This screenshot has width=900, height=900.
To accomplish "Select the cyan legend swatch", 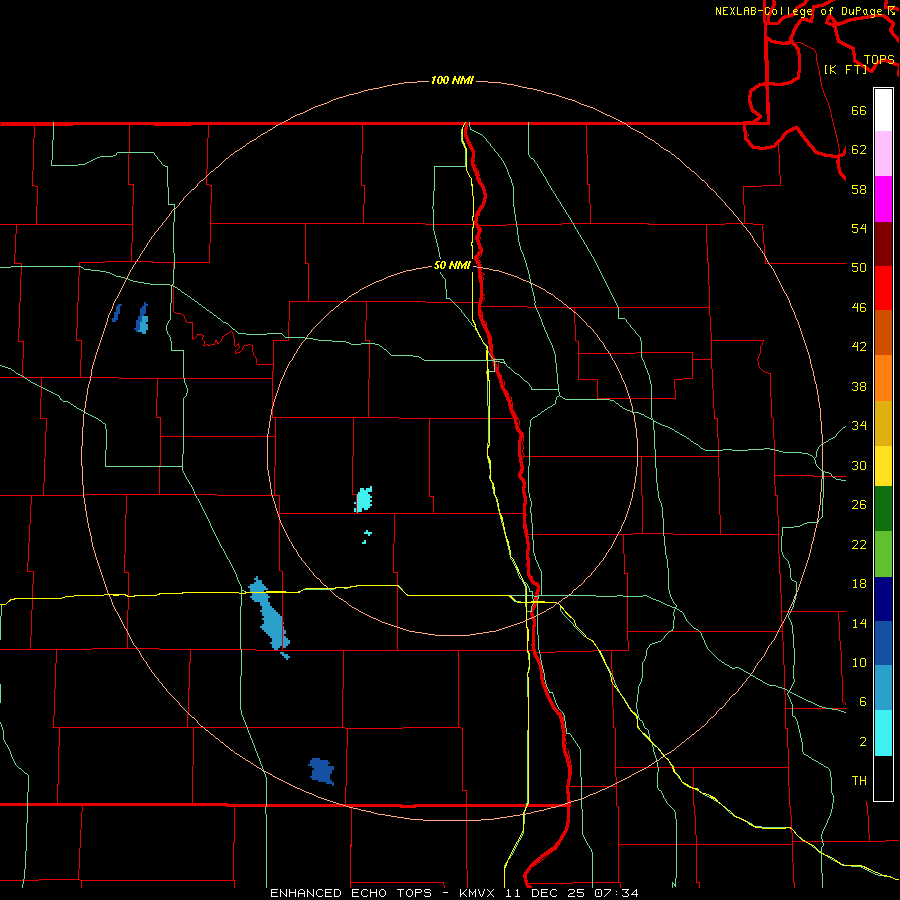I will 883,733.
